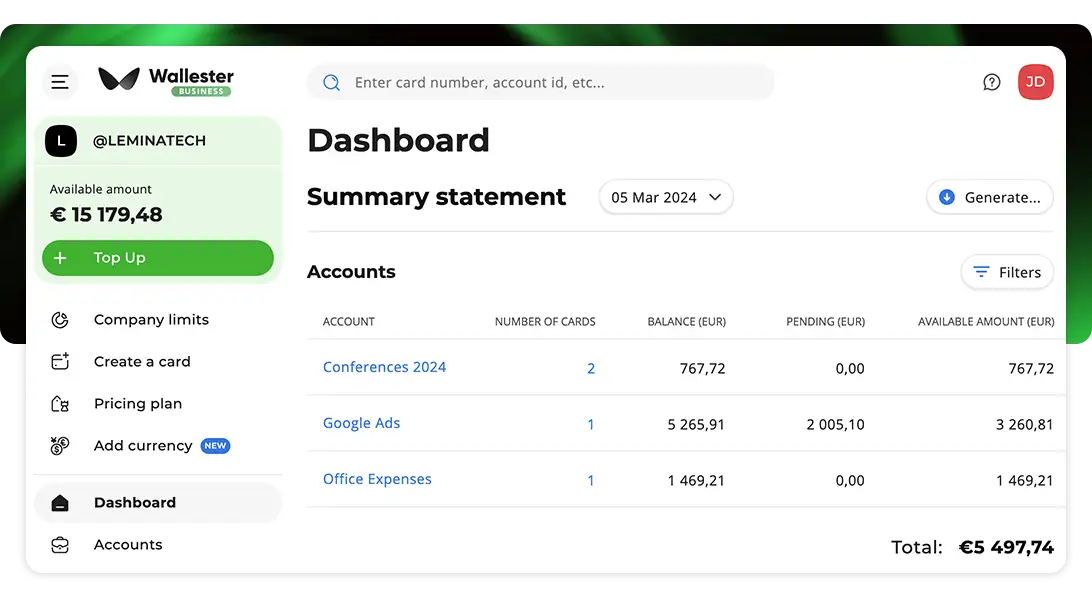Open the hamburger menu icon
The width and height of the screenshot is (1092, 600).
coord(60,82)
